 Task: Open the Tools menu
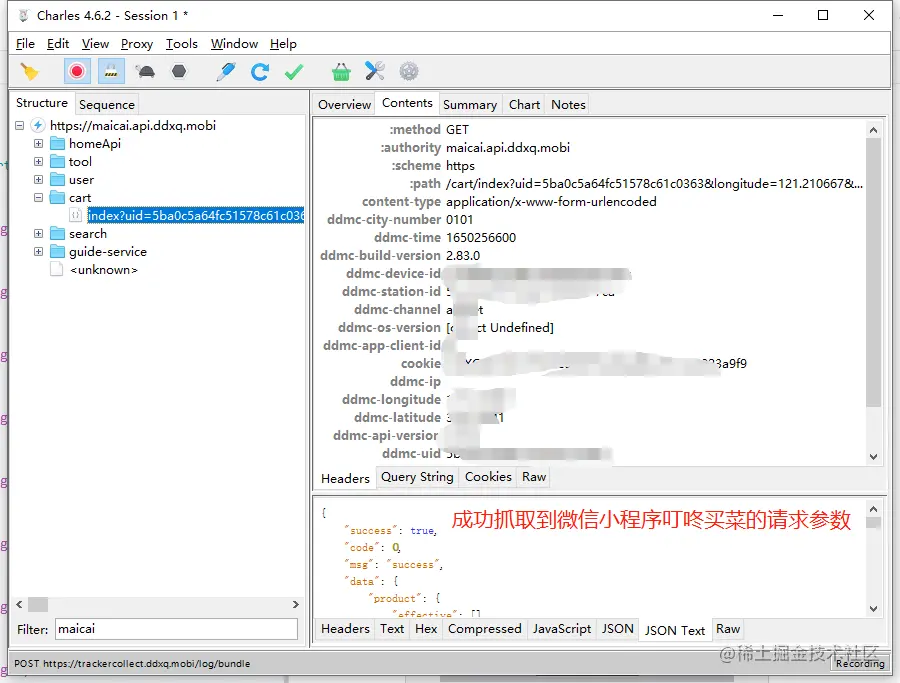coord(181,44)
